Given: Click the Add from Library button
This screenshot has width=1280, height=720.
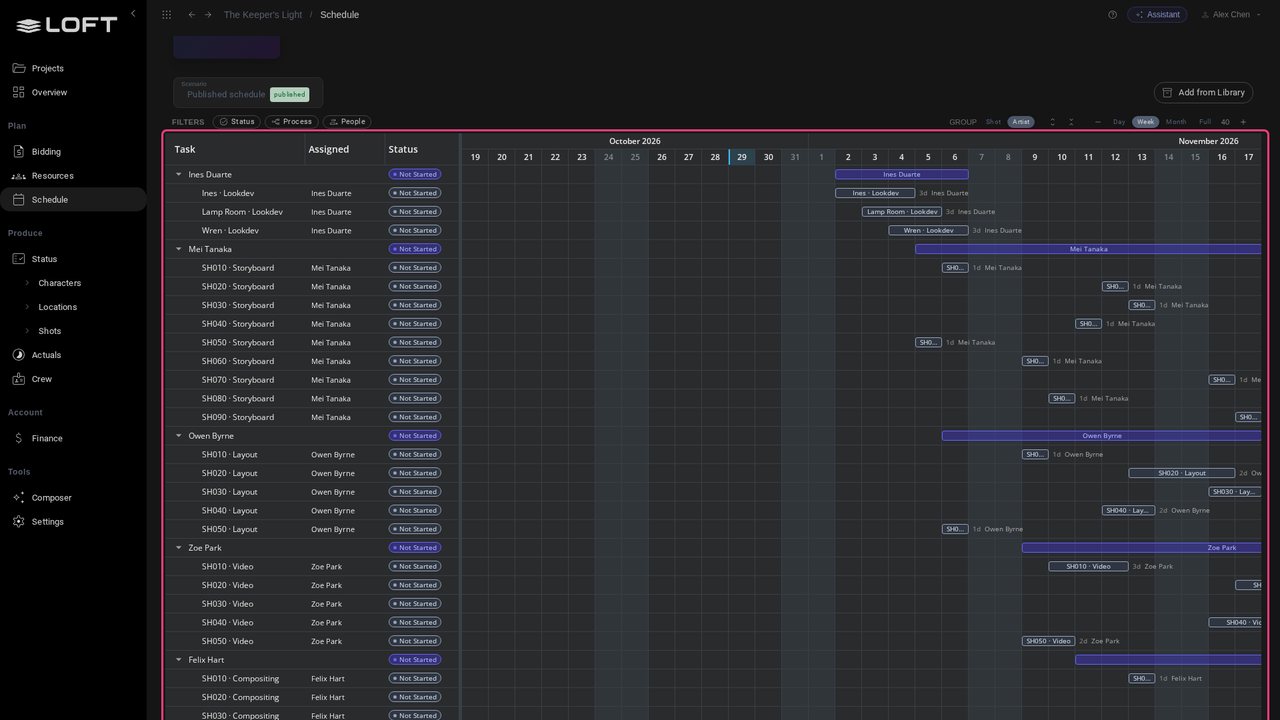Looking at the screenshot, I should 1203,92.
